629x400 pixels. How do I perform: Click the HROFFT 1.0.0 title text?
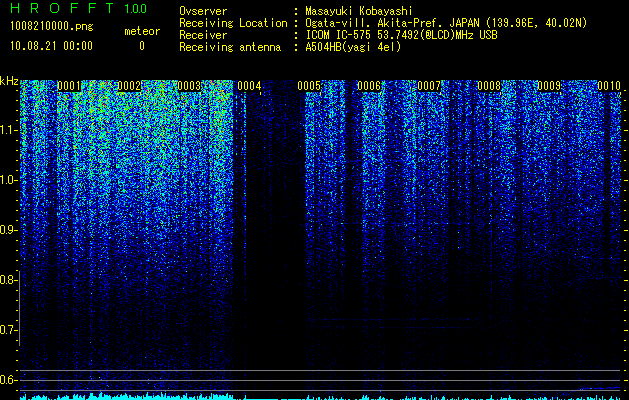78,8
